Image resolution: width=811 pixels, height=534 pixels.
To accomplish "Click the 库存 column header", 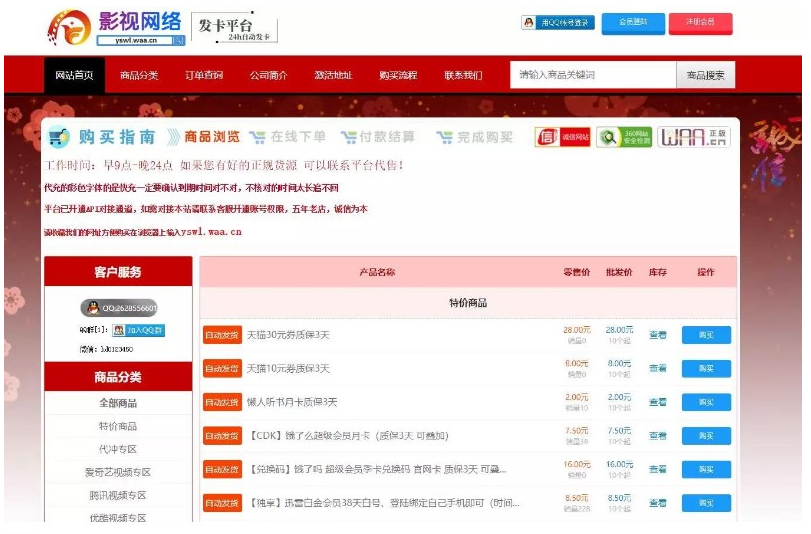I will click(x=658, y=272).
